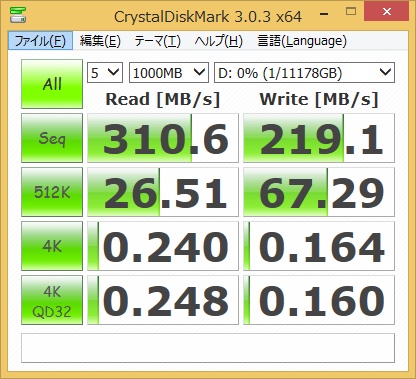
Task: Click the Write [MB/s] column header
Action: point(319,99)
